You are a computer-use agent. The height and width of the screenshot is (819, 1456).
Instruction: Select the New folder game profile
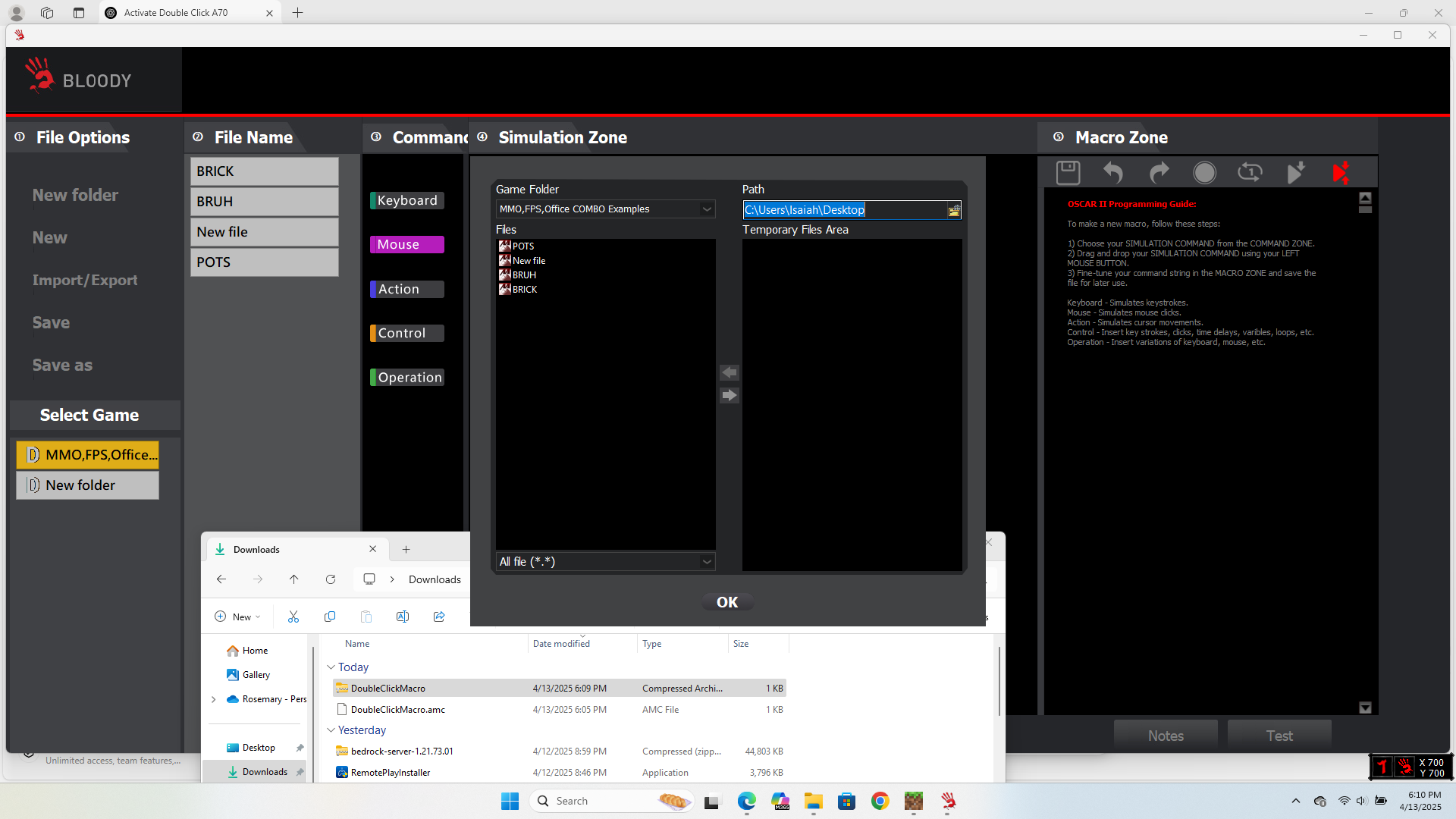[88, 485]
